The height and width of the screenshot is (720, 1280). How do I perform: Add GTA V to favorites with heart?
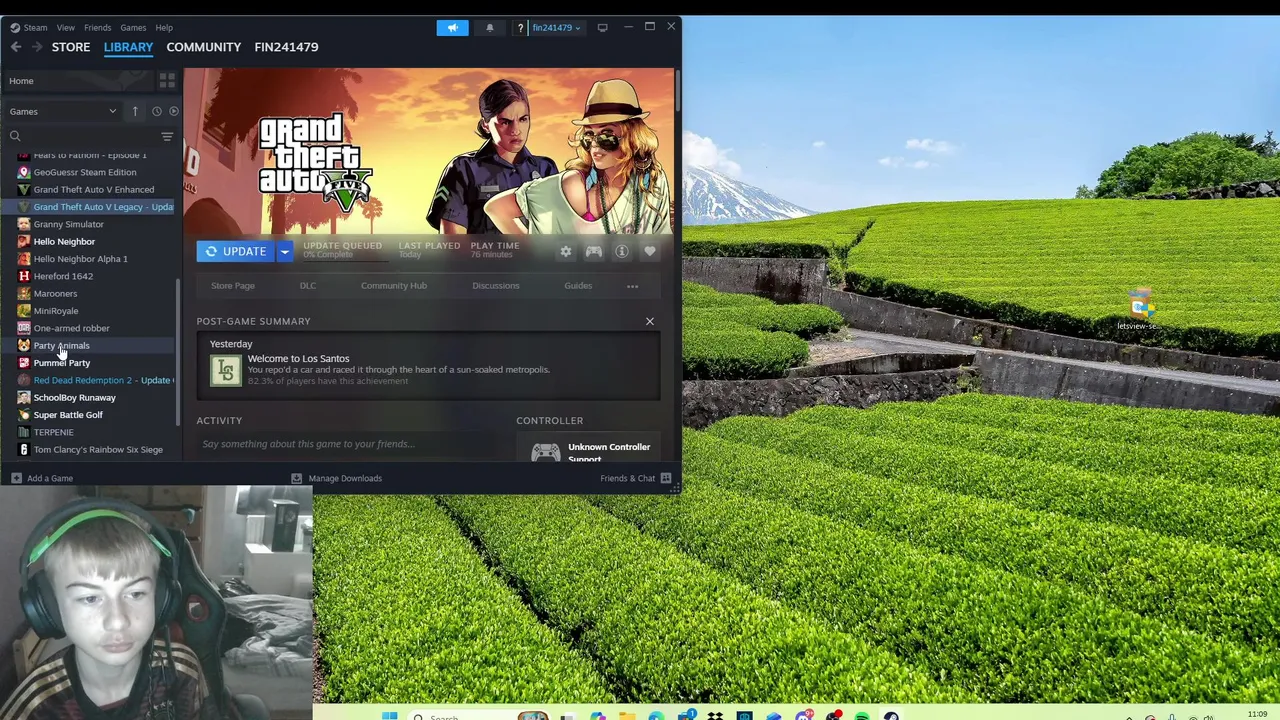coord(650,252)
